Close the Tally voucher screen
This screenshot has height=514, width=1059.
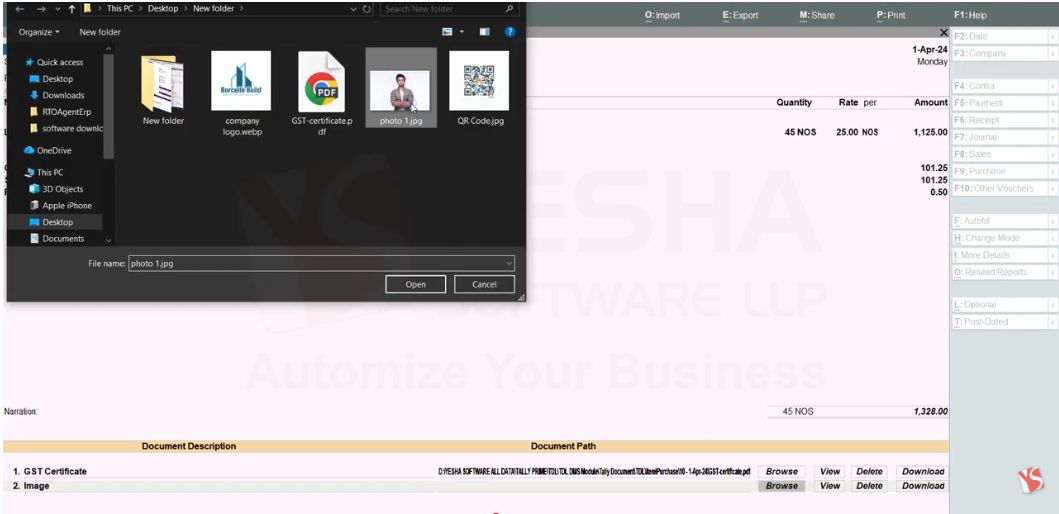(944, 32)
